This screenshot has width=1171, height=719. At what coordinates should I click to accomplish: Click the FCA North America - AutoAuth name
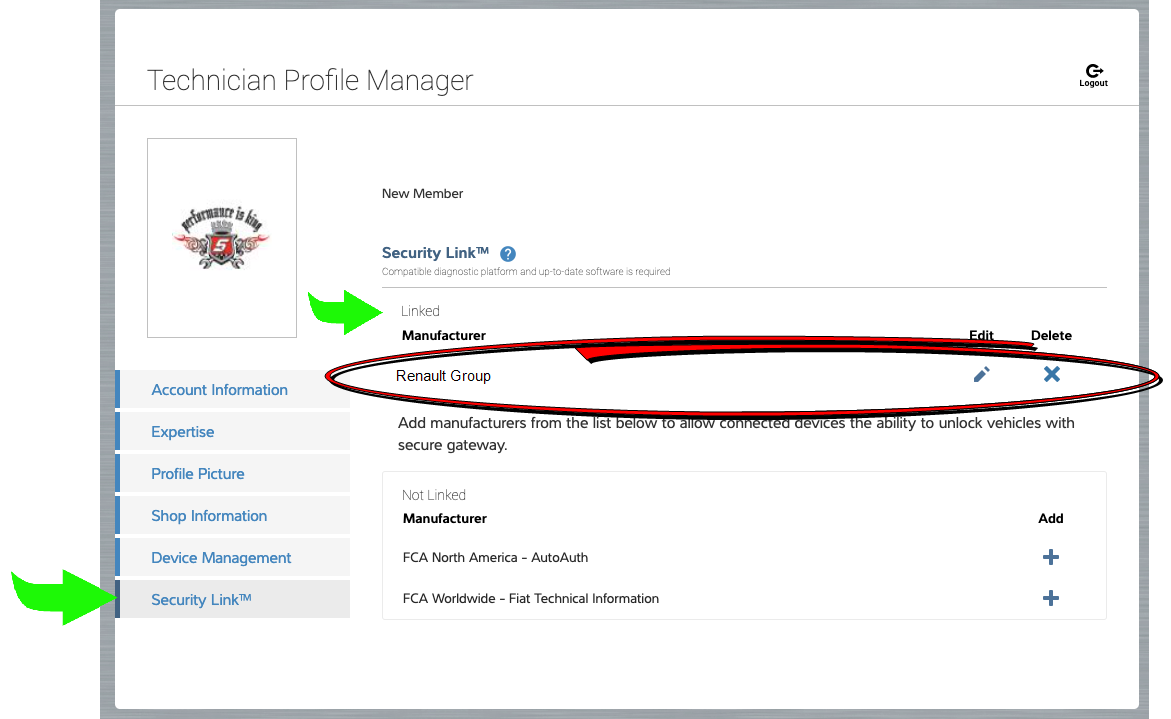point(495,557)
